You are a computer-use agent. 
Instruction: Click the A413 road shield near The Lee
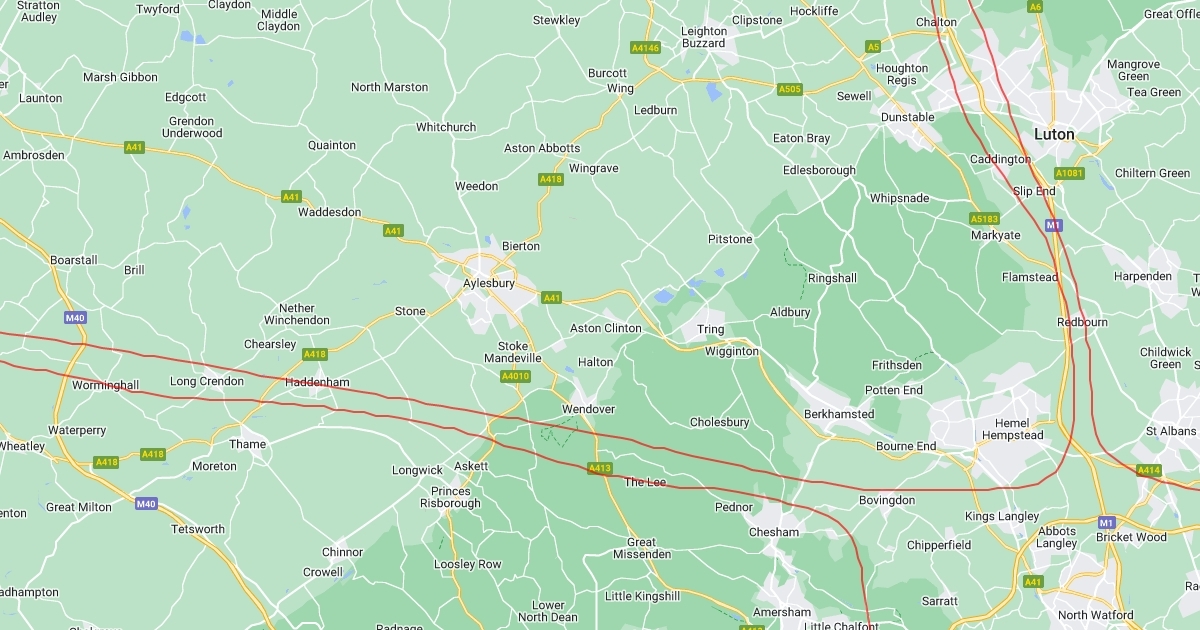tap(600, 468)
